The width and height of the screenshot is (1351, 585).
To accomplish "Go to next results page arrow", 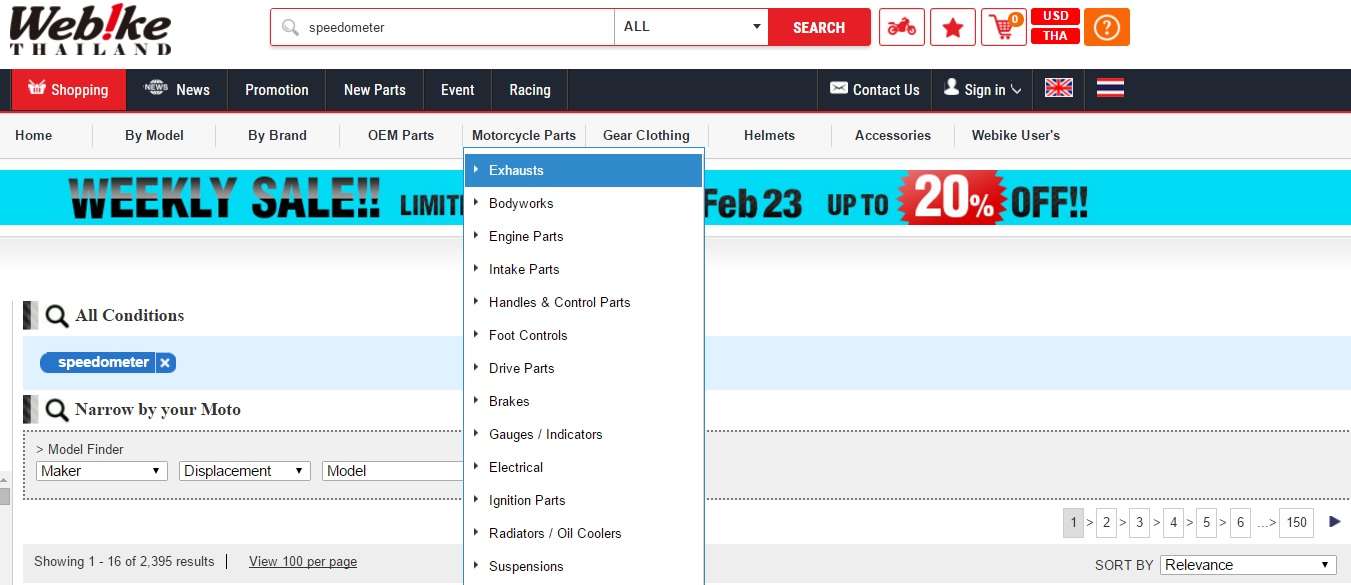I will tap(1335, 522).
